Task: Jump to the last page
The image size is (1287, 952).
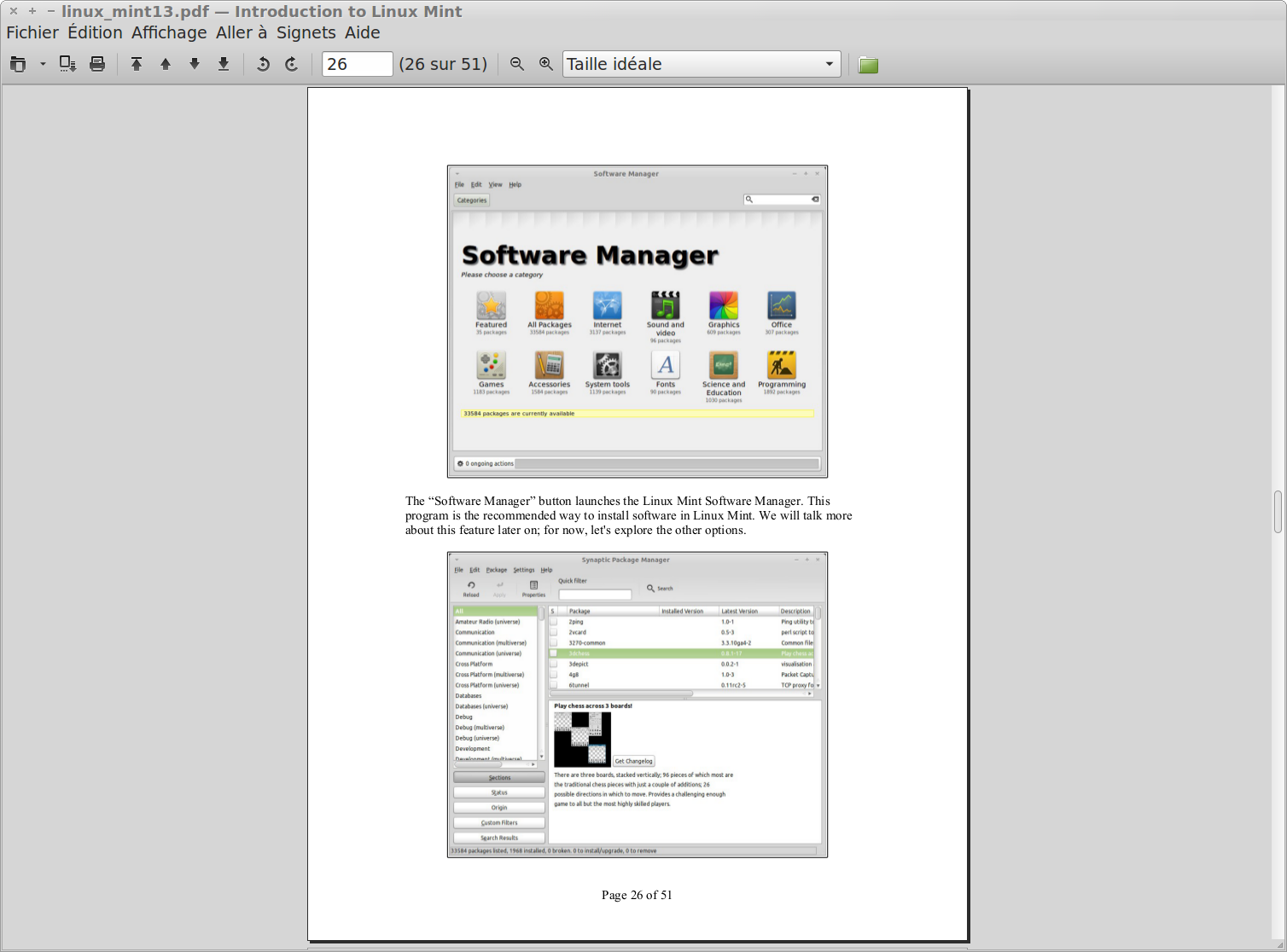Action: point(224,64)
